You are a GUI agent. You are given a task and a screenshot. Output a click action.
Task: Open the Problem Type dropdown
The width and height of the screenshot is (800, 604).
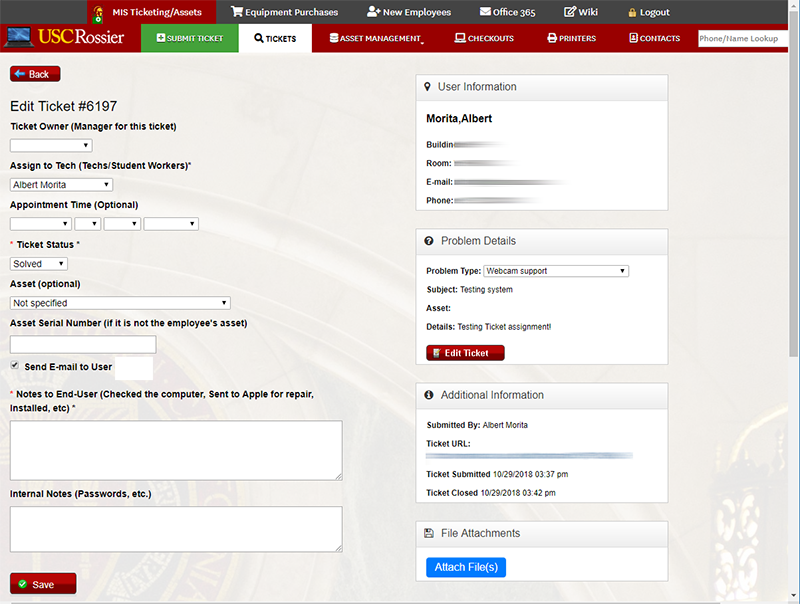pyautogui.click(x=556, y=271)
